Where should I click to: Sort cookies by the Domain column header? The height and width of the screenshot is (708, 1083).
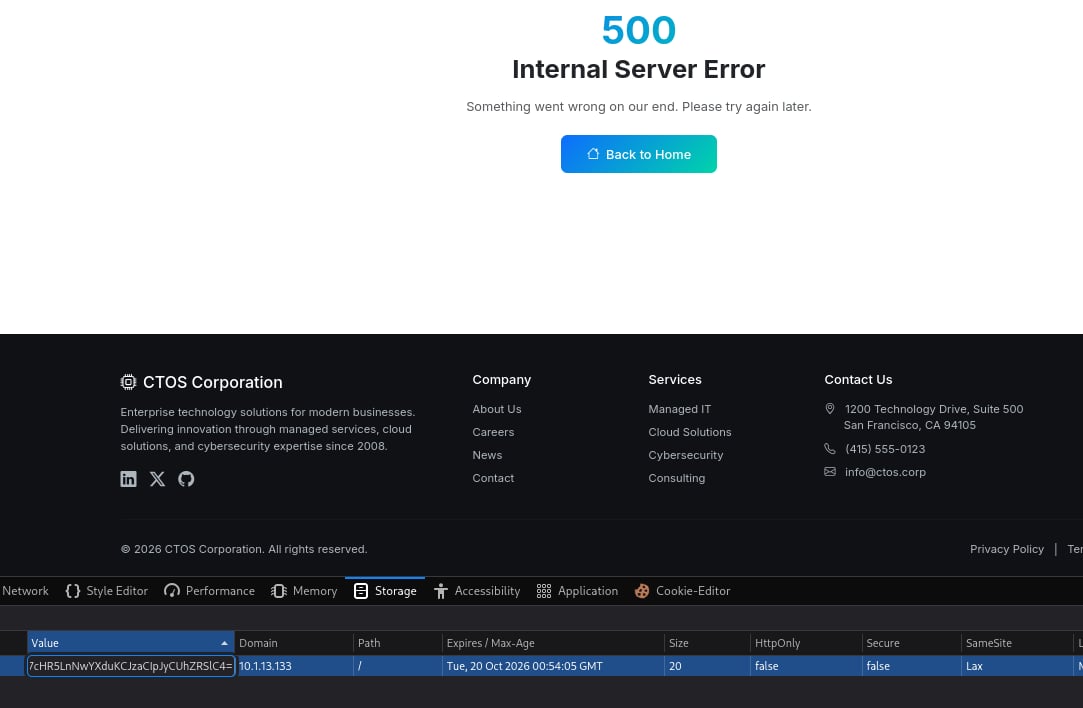[294, 643]
